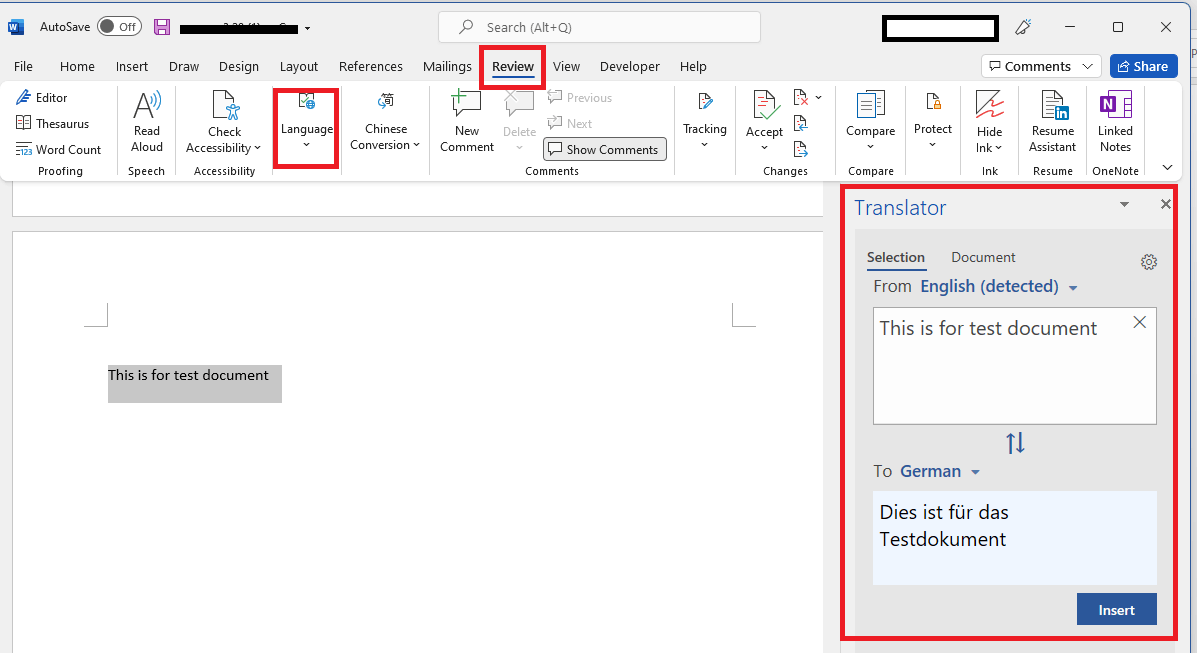Click the German translation result box
Viewport: 1197px width, 653px height.
pos(1015,538)
